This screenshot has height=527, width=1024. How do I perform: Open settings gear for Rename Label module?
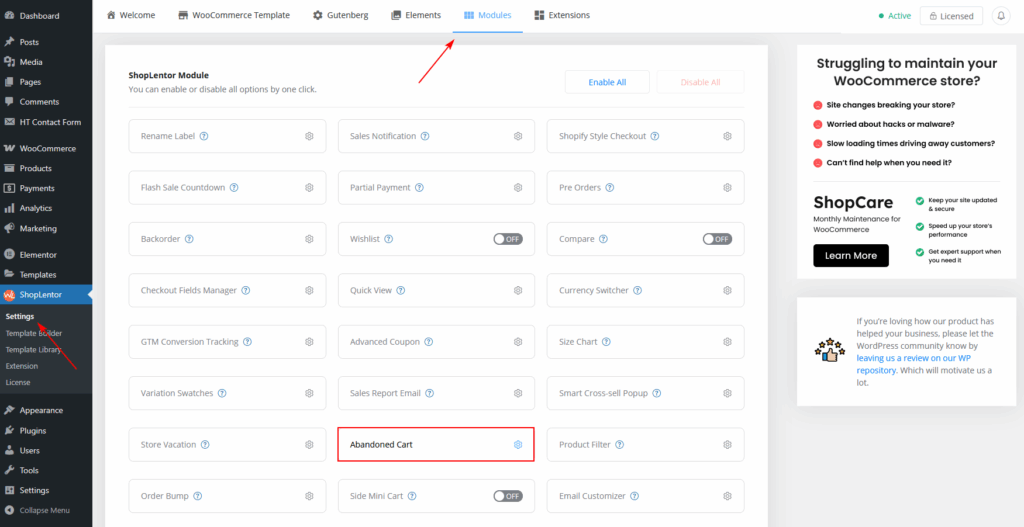(309, 136)
